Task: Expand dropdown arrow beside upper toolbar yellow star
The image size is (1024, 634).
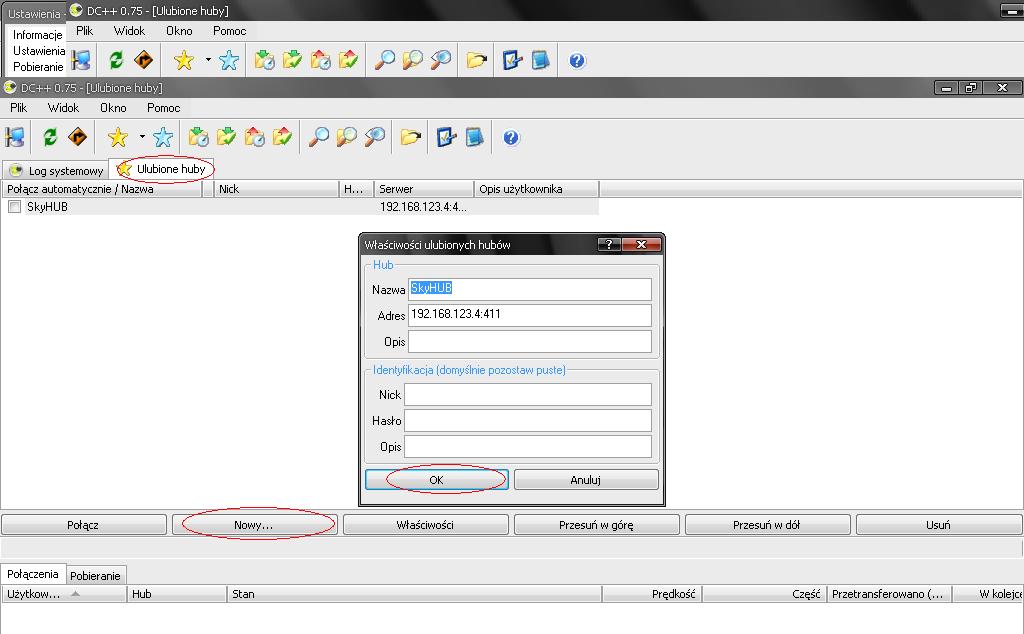Action: (208, 60)
